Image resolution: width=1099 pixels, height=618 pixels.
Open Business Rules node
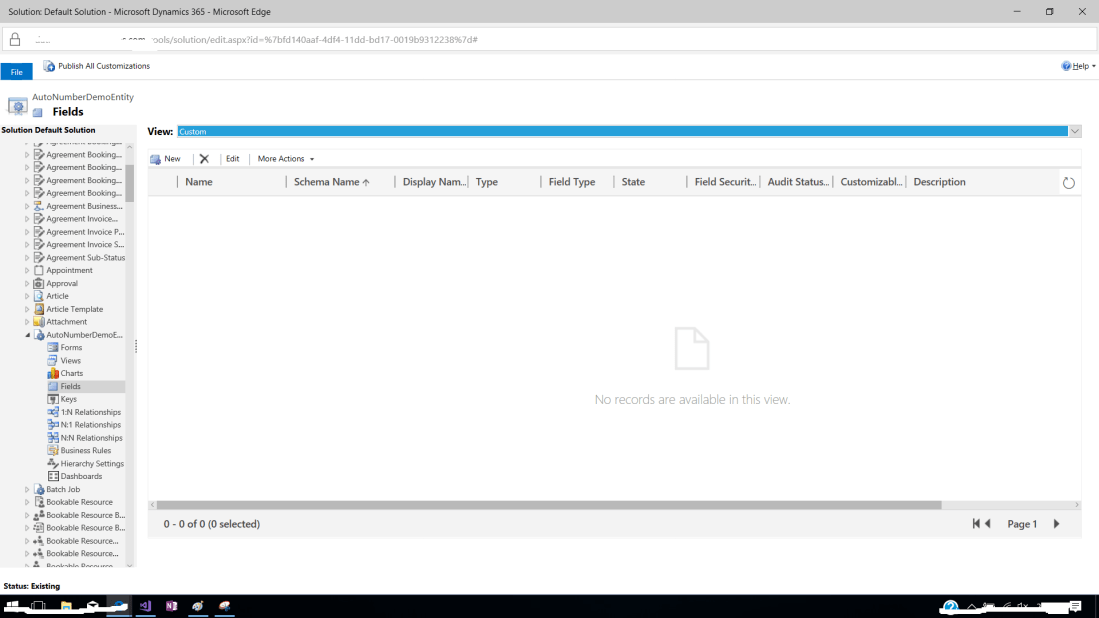coord(85,451)
